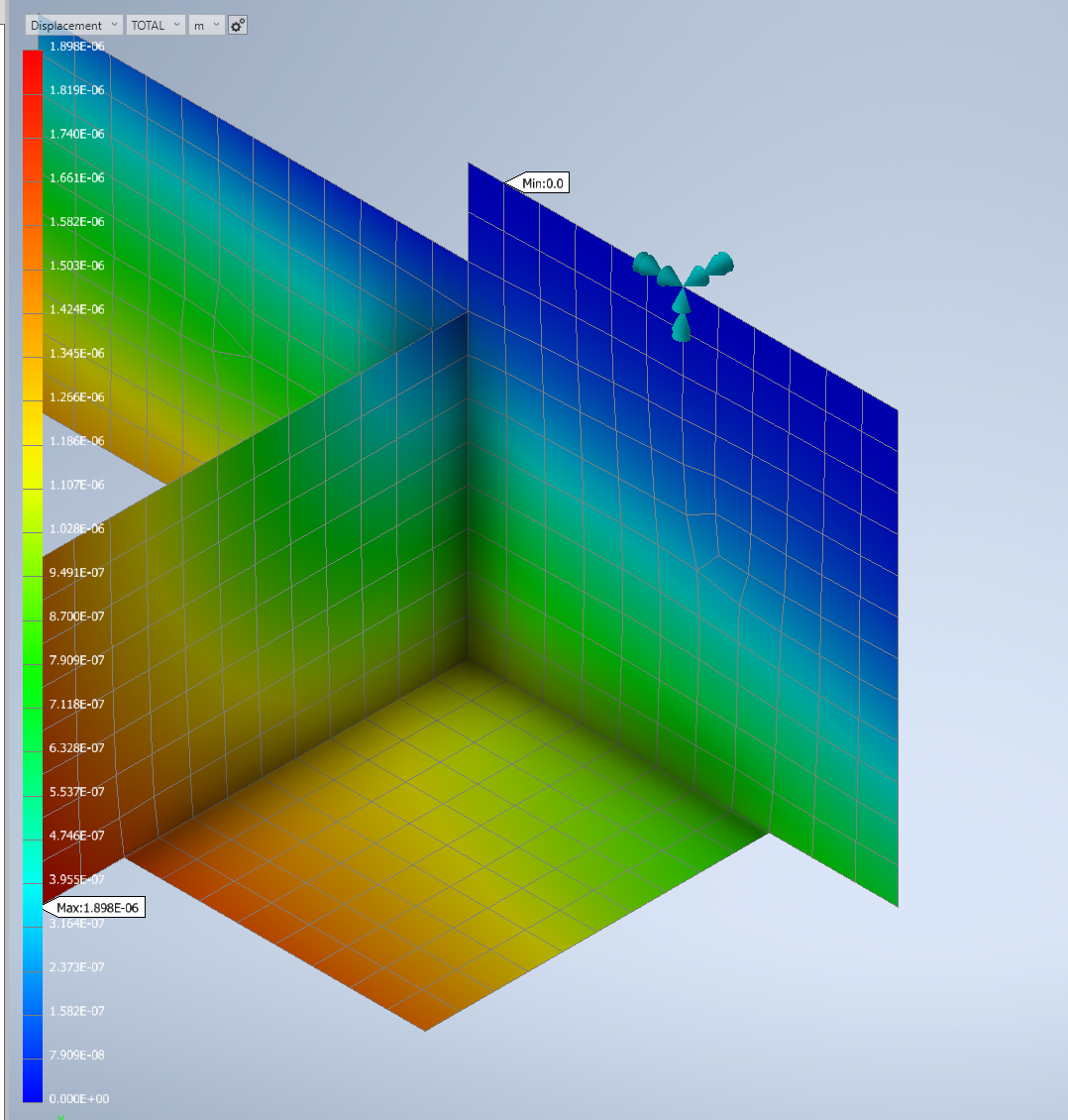This screenshot has width=1068, height=1120.
Task: Click the 1.186E-06 legend tick value
Action: [x=75, y=440]
